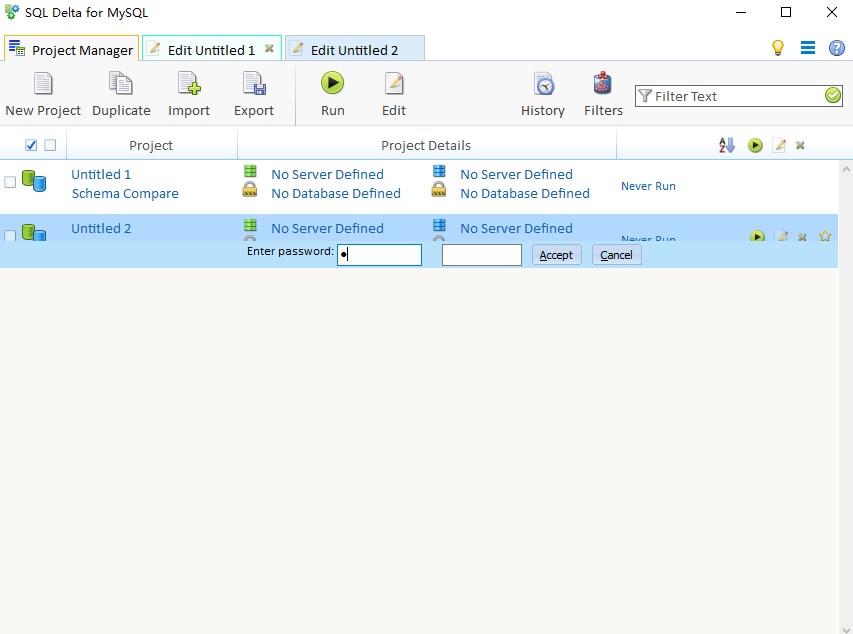Mark Untitled 2 as favorite star
853x634 pixels.
[x=825, y=236]
